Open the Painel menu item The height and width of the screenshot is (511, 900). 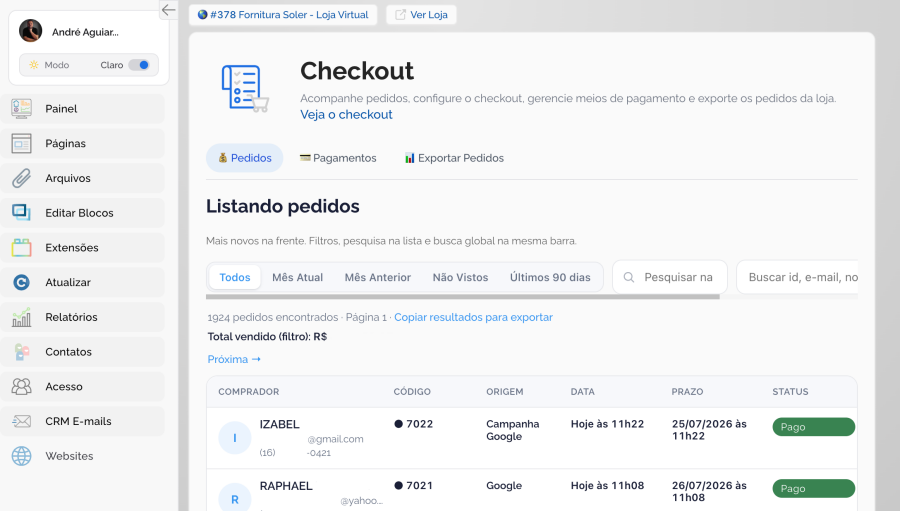[x=83, y=109]
